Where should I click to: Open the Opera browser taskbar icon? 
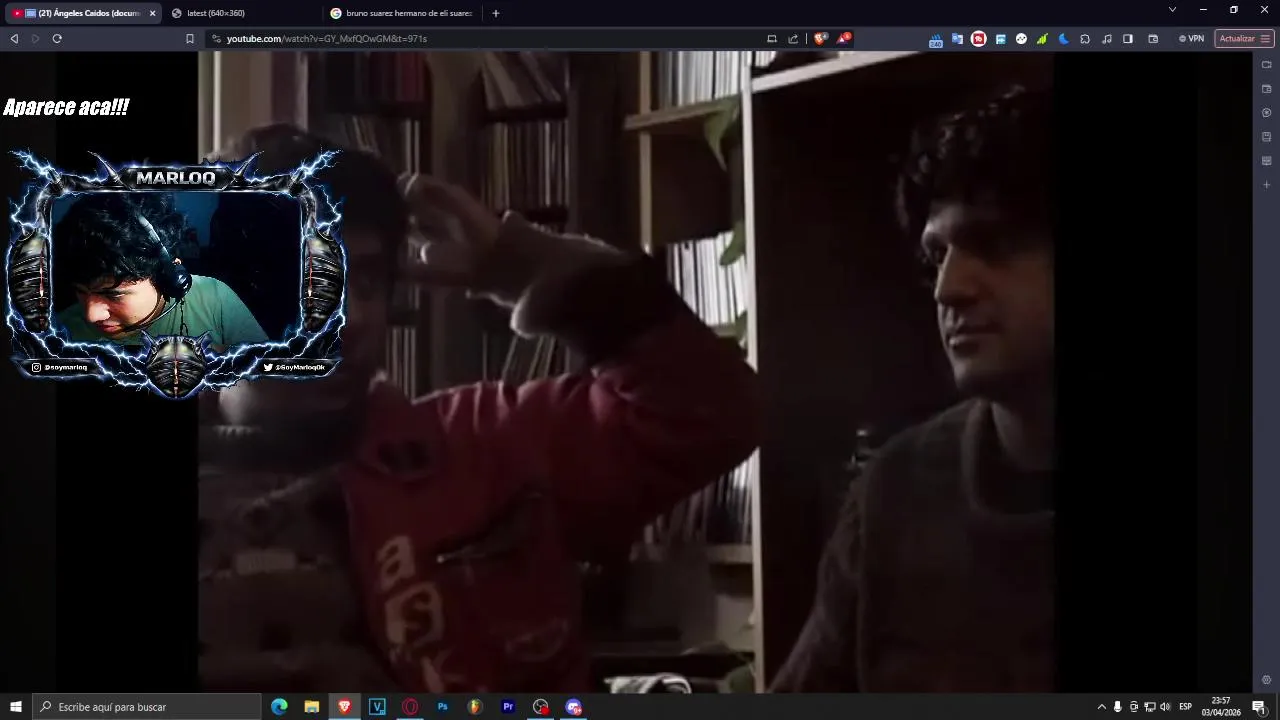point(410,707)
